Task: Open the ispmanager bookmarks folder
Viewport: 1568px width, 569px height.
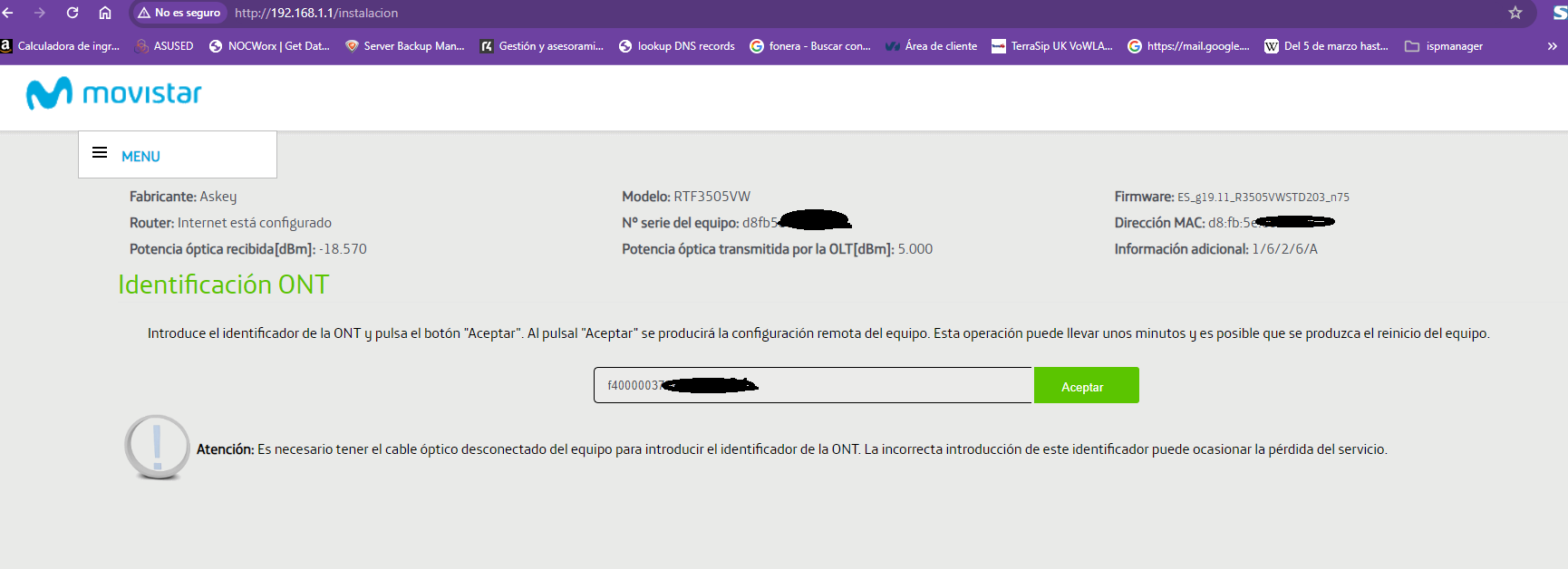Action: 1444,46
